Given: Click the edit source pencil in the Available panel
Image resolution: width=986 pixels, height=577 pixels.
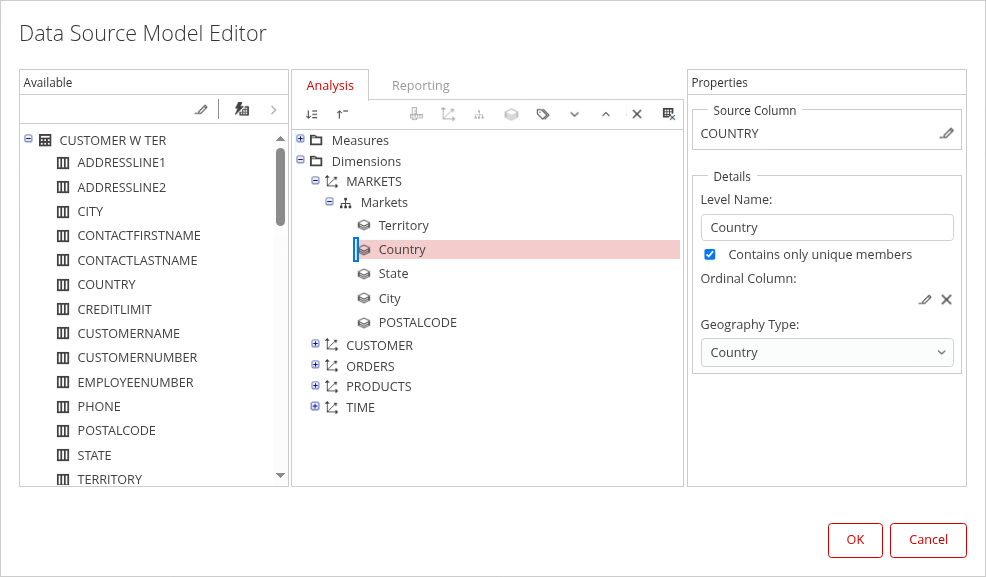Looking at the screenshot, I should 201,109.
